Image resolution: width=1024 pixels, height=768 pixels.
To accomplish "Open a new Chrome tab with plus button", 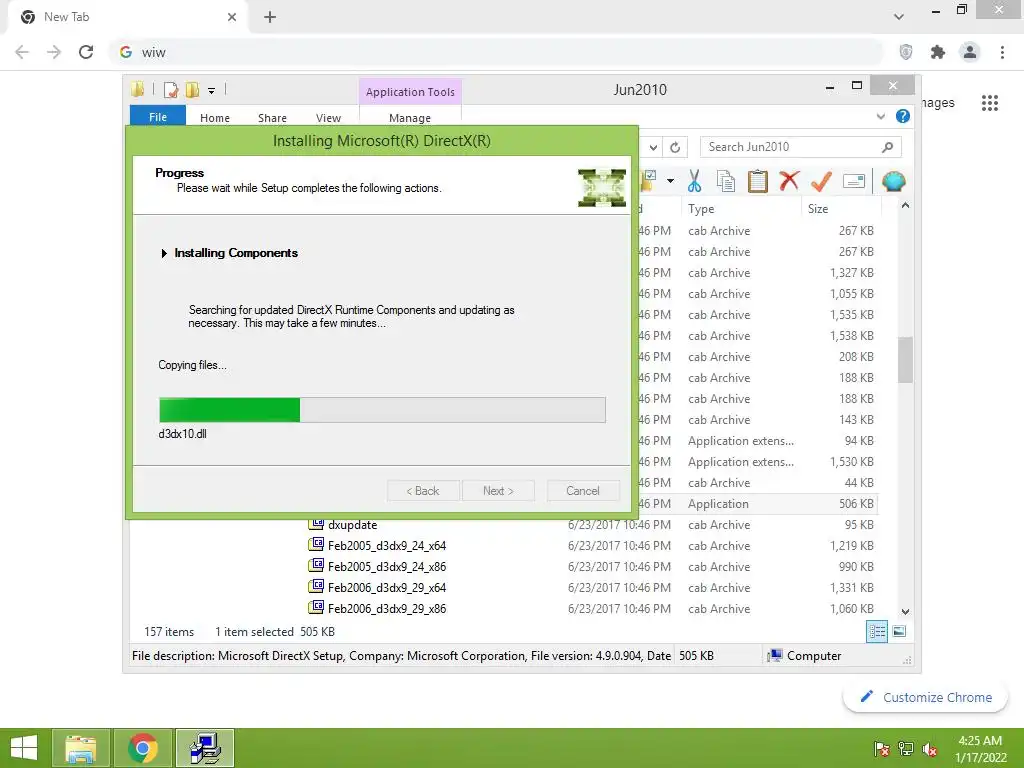I will click(270, 18).
